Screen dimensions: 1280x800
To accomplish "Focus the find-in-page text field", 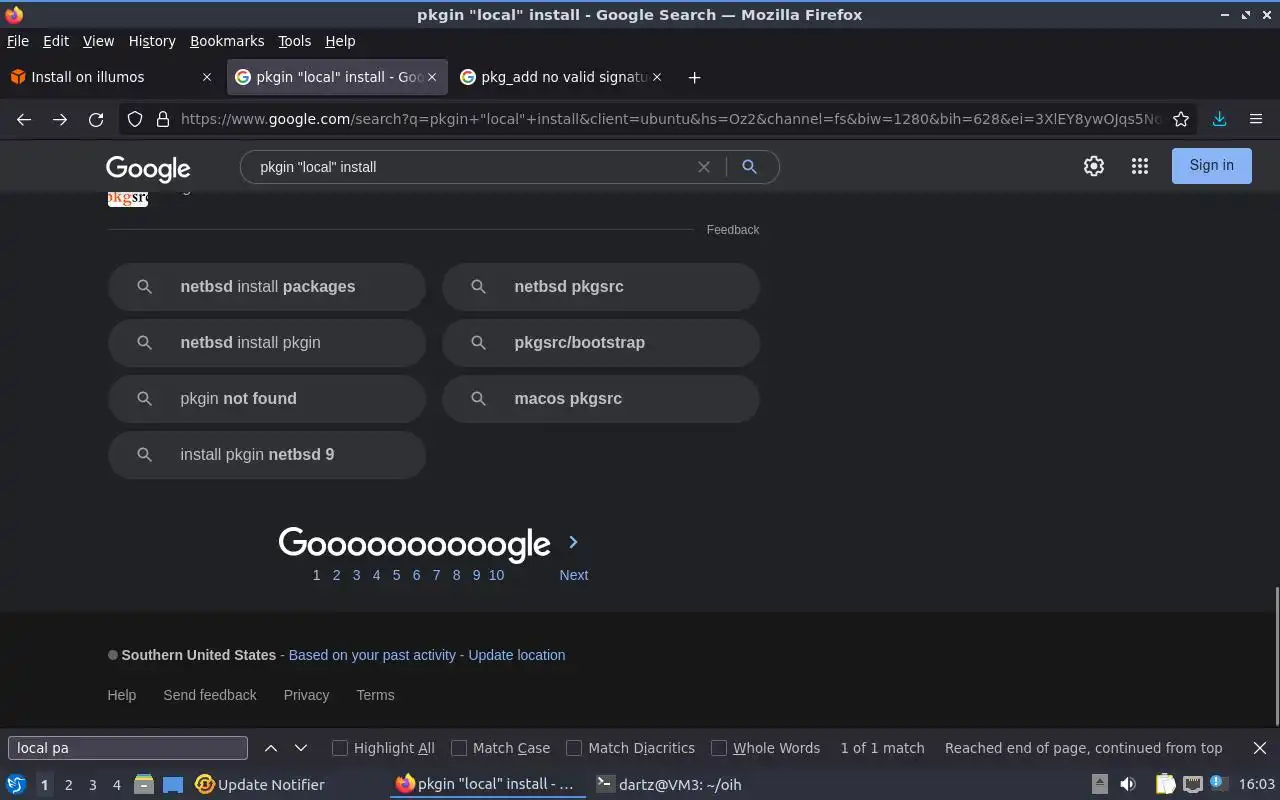I will pyautogui.click(x=128, y=748).
